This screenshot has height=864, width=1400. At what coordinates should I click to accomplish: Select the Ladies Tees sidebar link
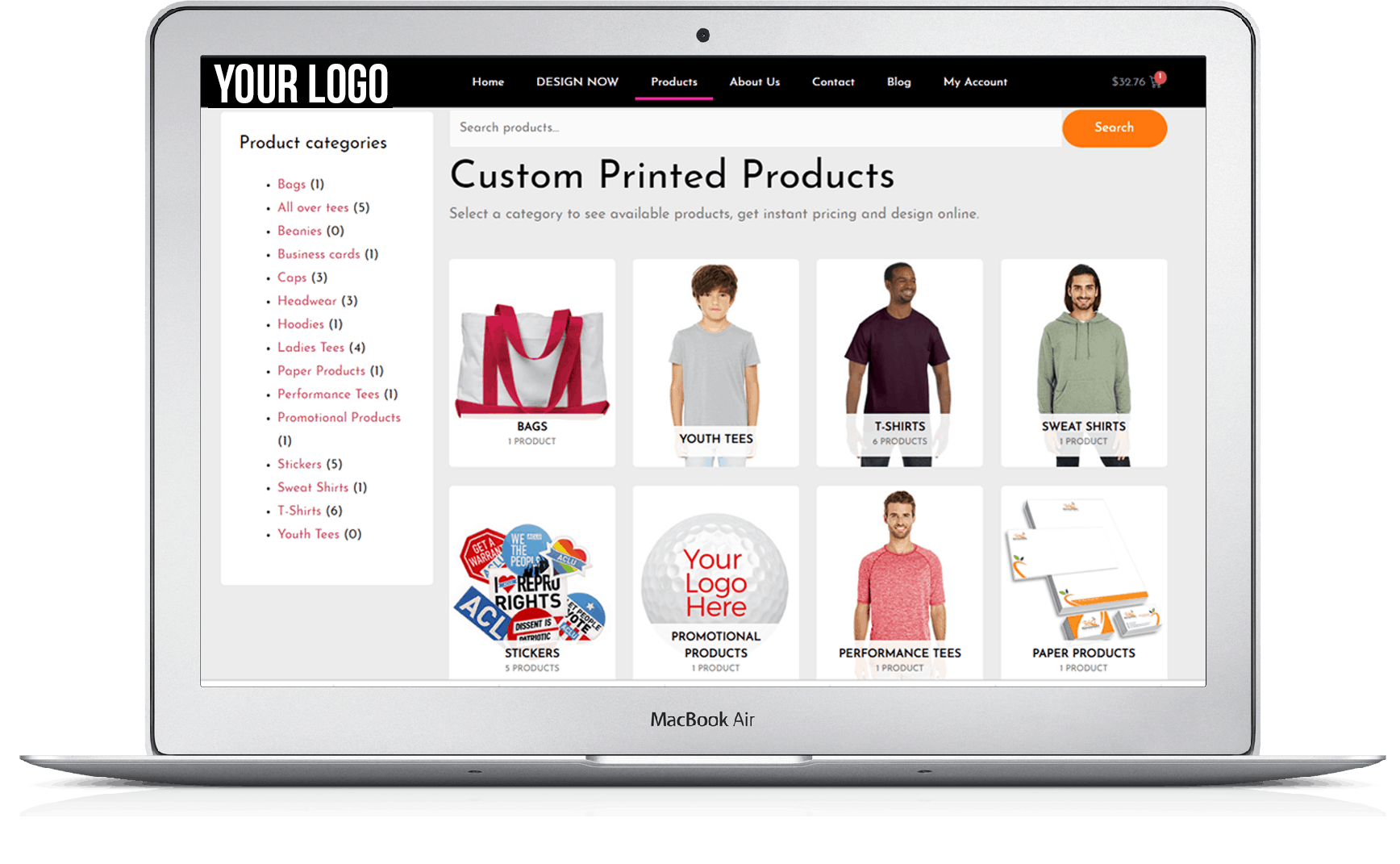click(x=310, y=348)
